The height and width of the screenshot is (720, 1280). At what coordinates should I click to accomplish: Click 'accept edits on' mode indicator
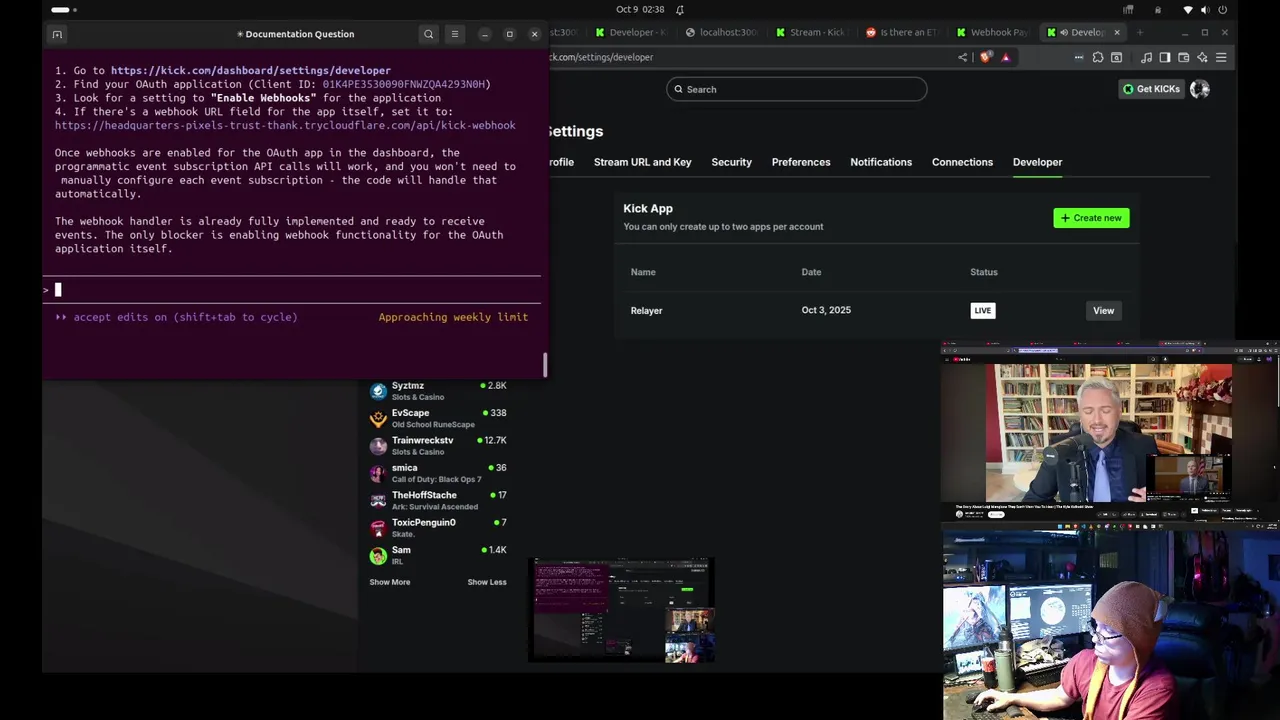coord(177,317)
